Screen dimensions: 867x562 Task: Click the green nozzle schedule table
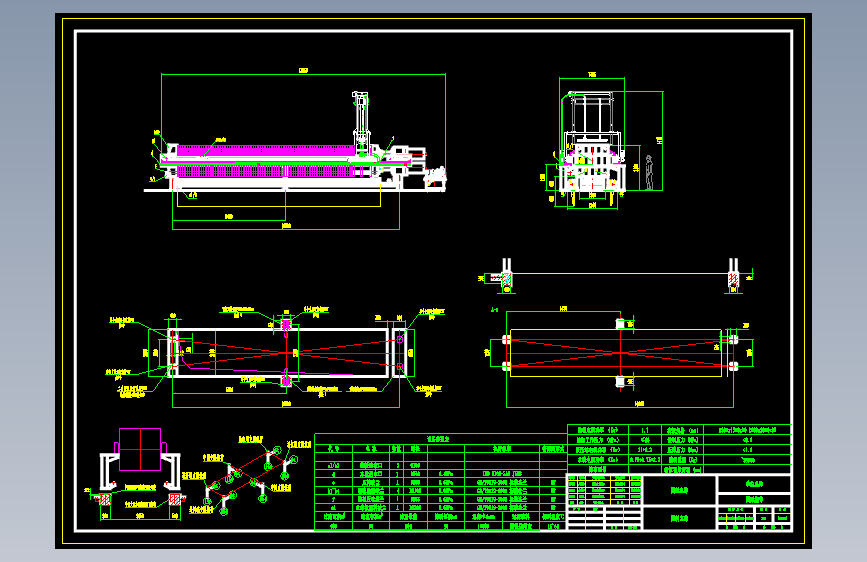tap(441, 482)
